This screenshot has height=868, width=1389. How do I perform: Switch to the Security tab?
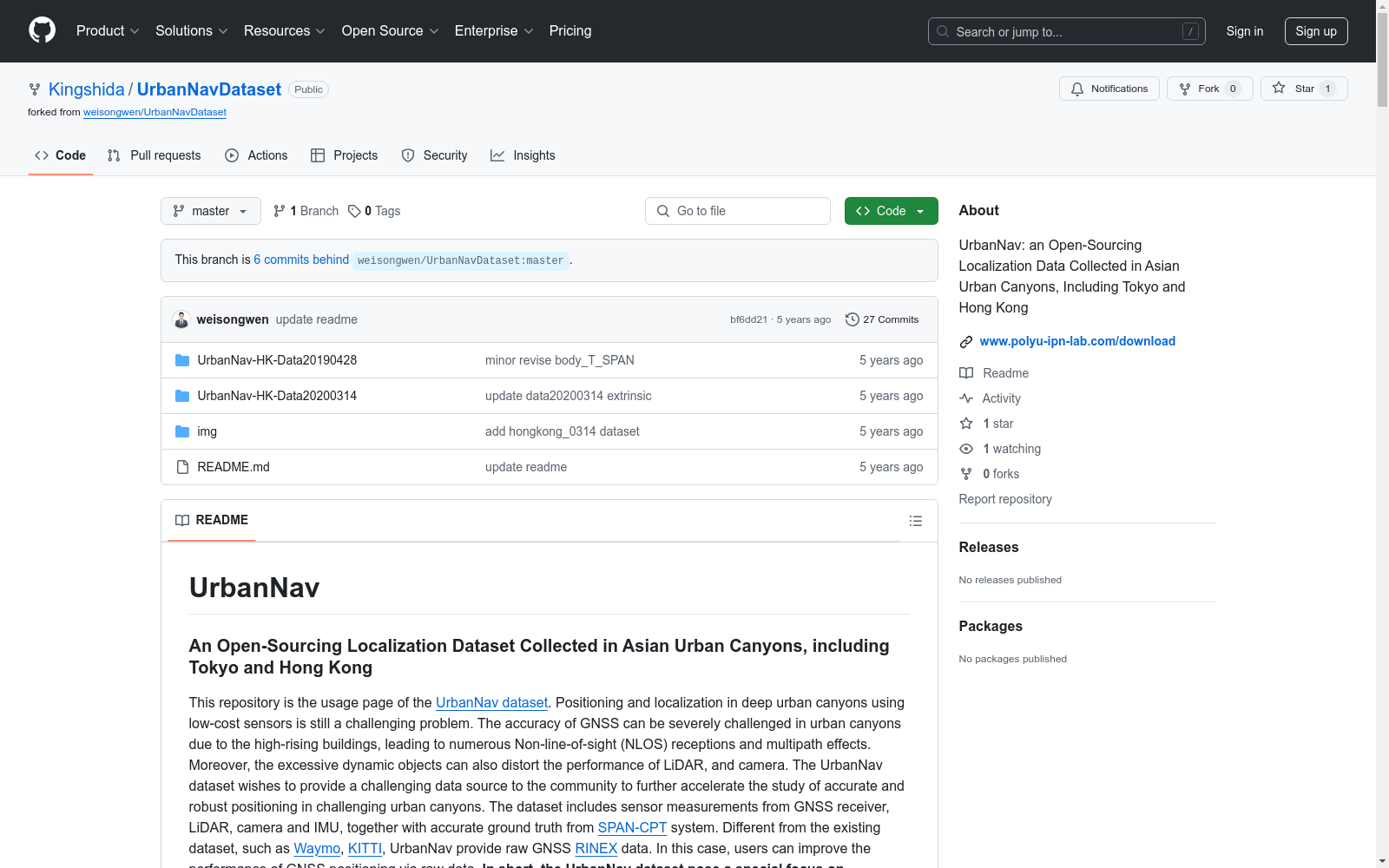[x=435, y=155]
